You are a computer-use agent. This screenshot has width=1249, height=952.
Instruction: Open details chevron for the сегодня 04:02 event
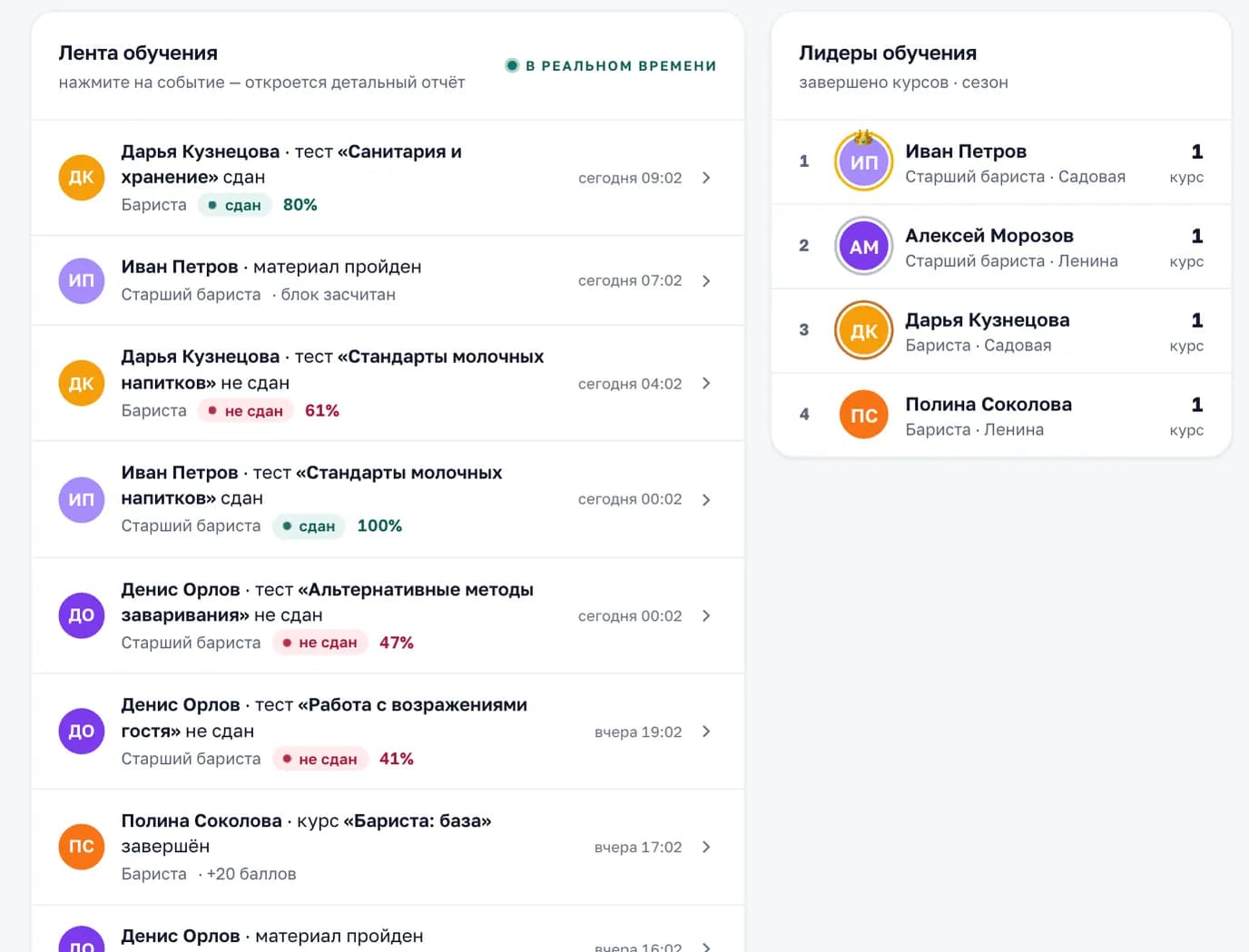click(x=706, y=383)
